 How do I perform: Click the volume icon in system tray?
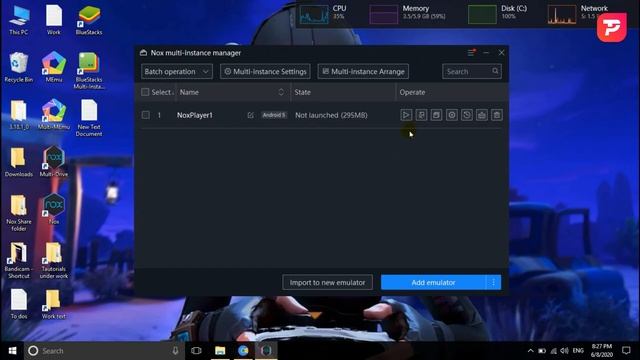[x=564, y=351]
